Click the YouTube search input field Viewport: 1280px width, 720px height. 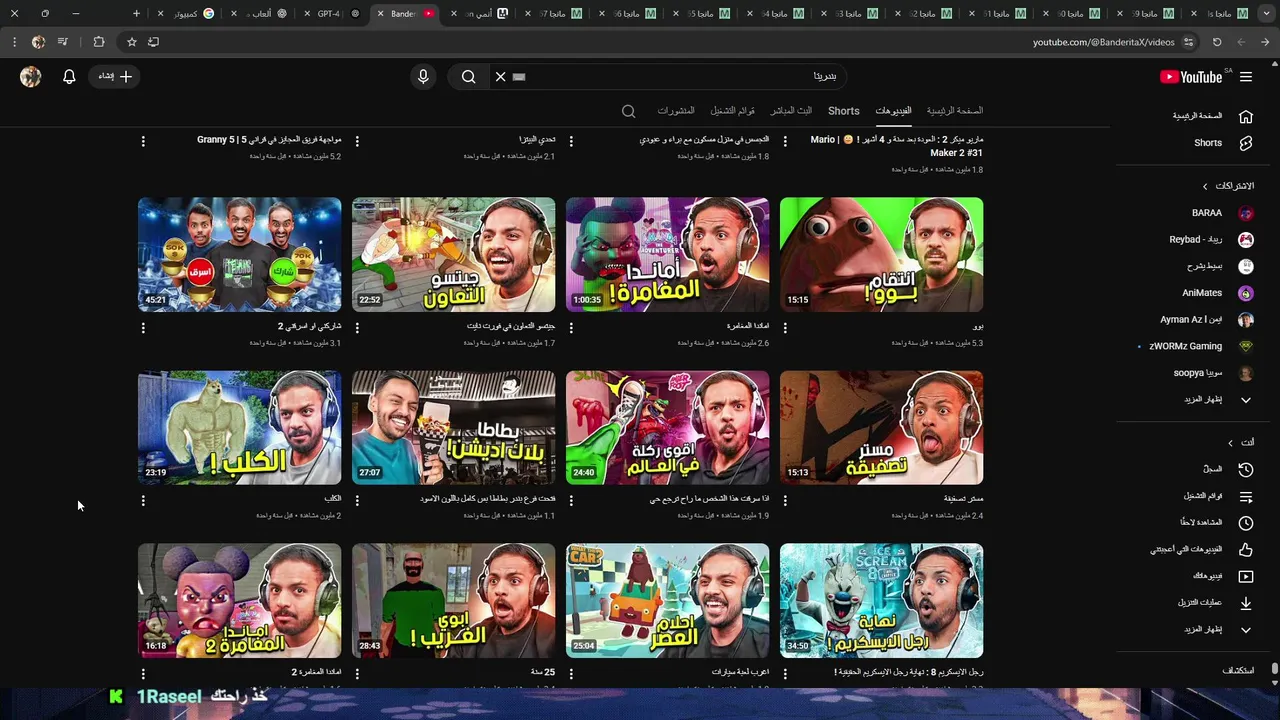pos(670,76)
